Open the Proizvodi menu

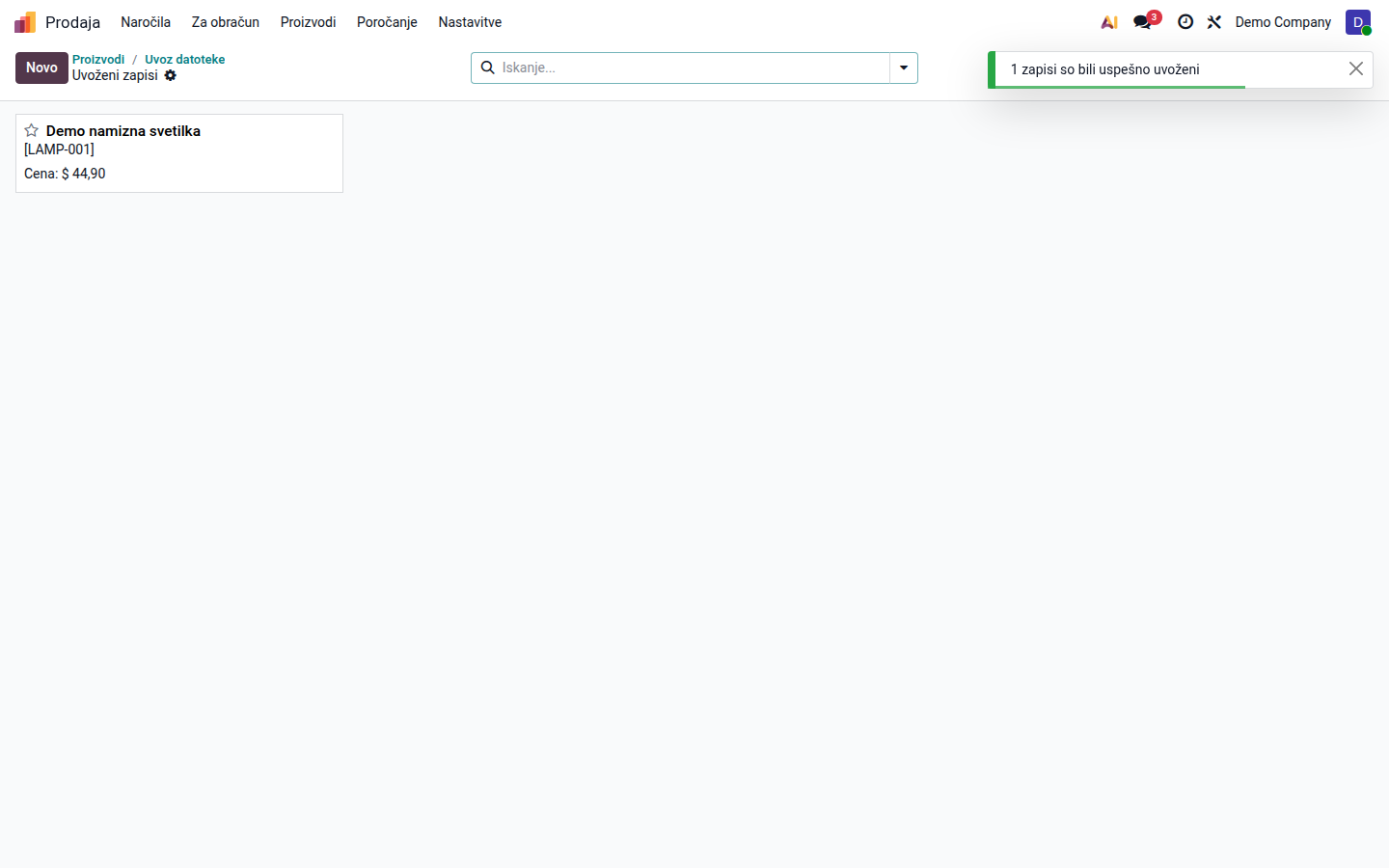coord(309,22)
